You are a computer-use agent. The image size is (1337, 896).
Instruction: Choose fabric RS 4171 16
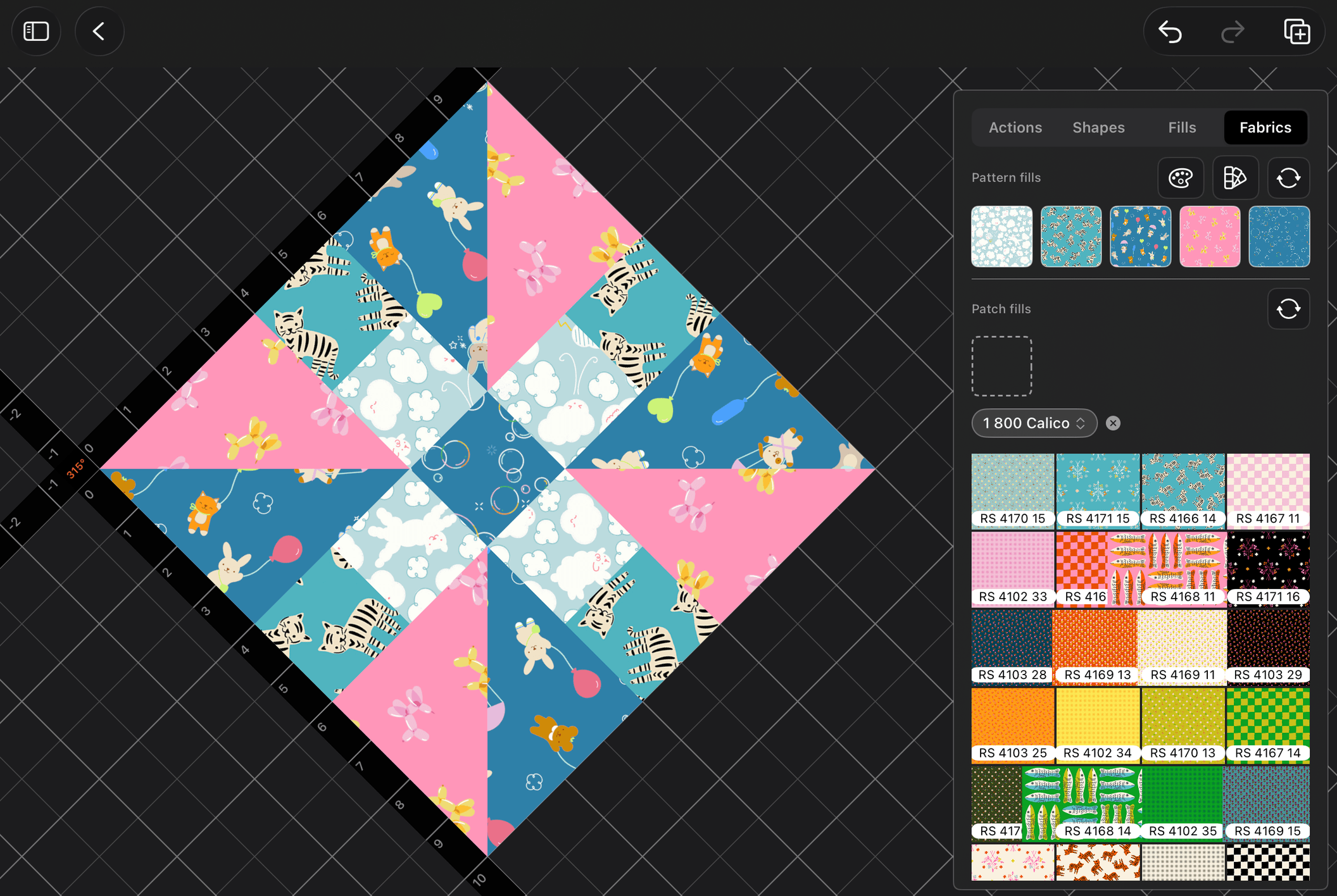[x=1268, y=569]
